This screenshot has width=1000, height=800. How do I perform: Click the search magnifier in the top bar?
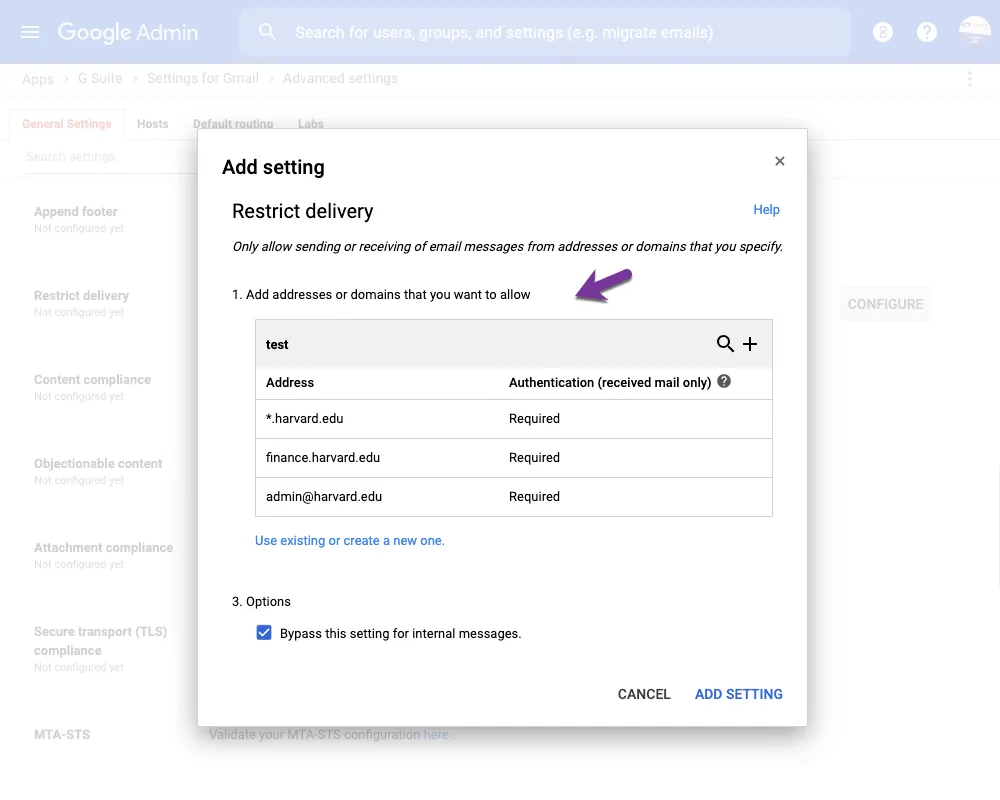click(x=267, y=31)
